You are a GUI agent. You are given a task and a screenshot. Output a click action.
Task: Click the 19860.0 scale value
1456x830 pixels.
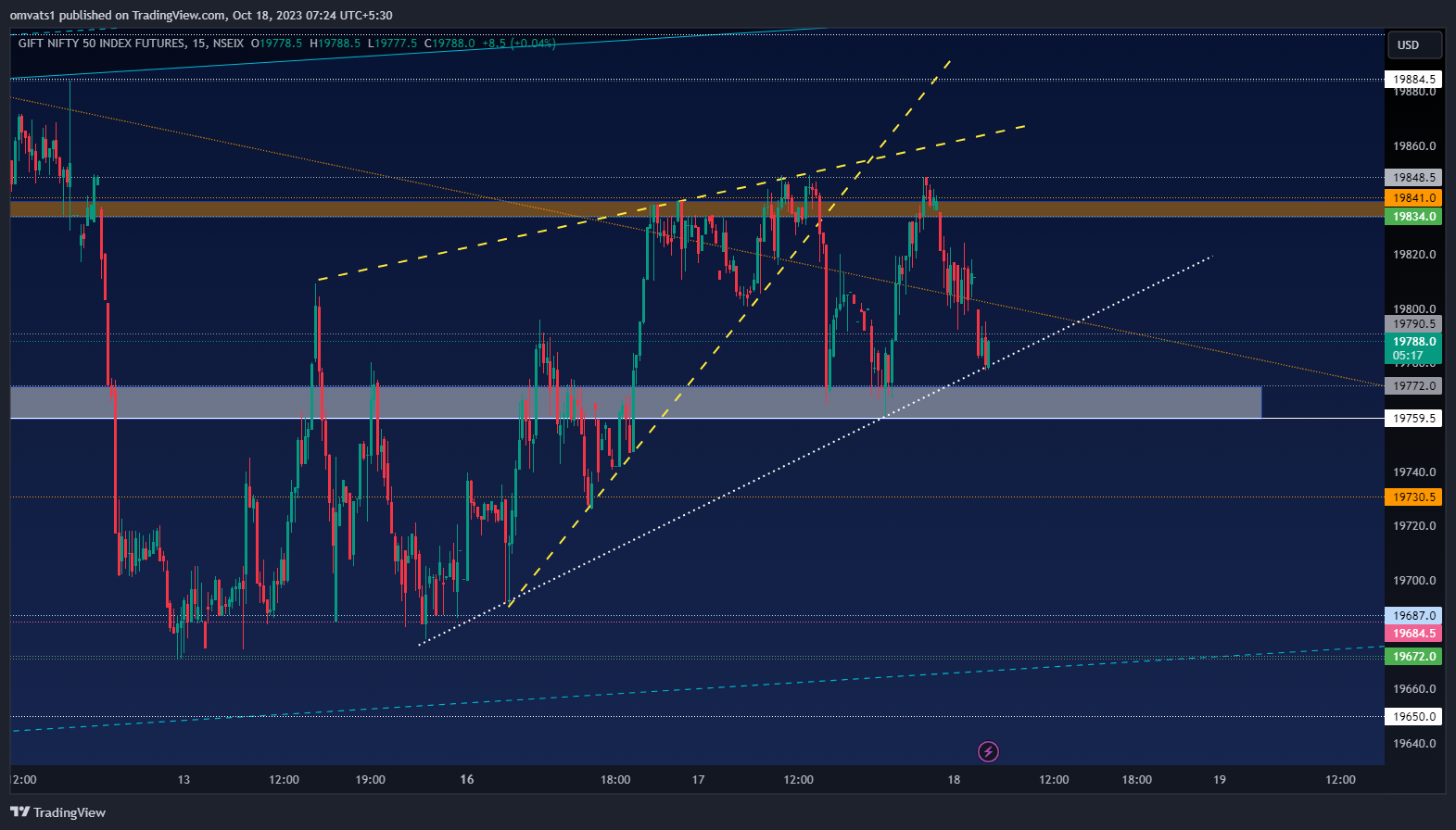(1414, 146)
